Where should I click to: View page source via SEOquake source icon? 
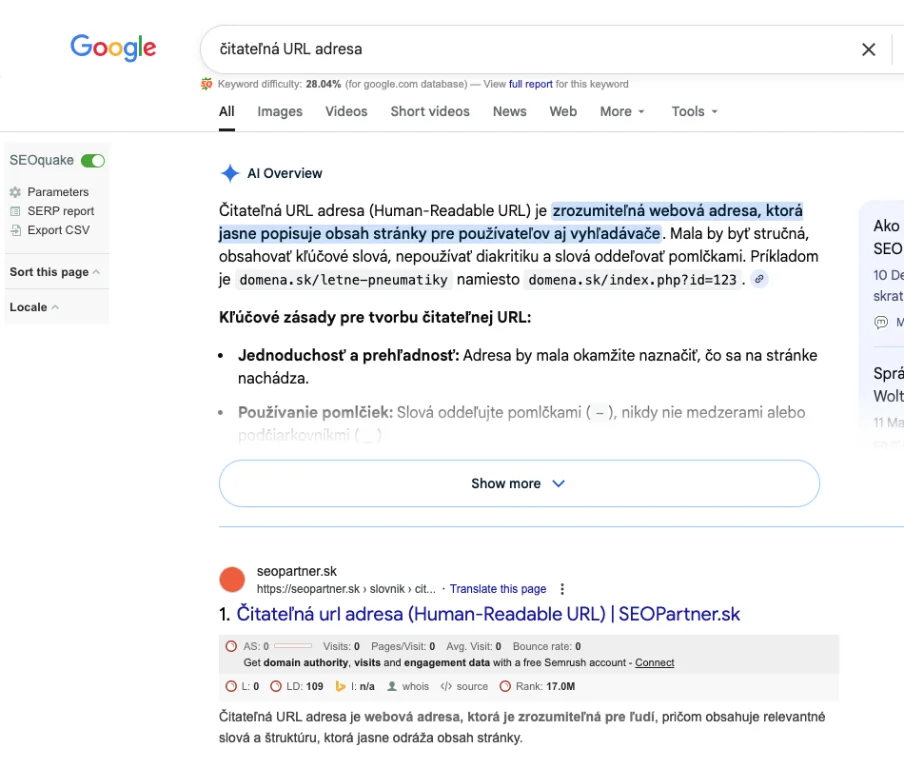point(465,686)
